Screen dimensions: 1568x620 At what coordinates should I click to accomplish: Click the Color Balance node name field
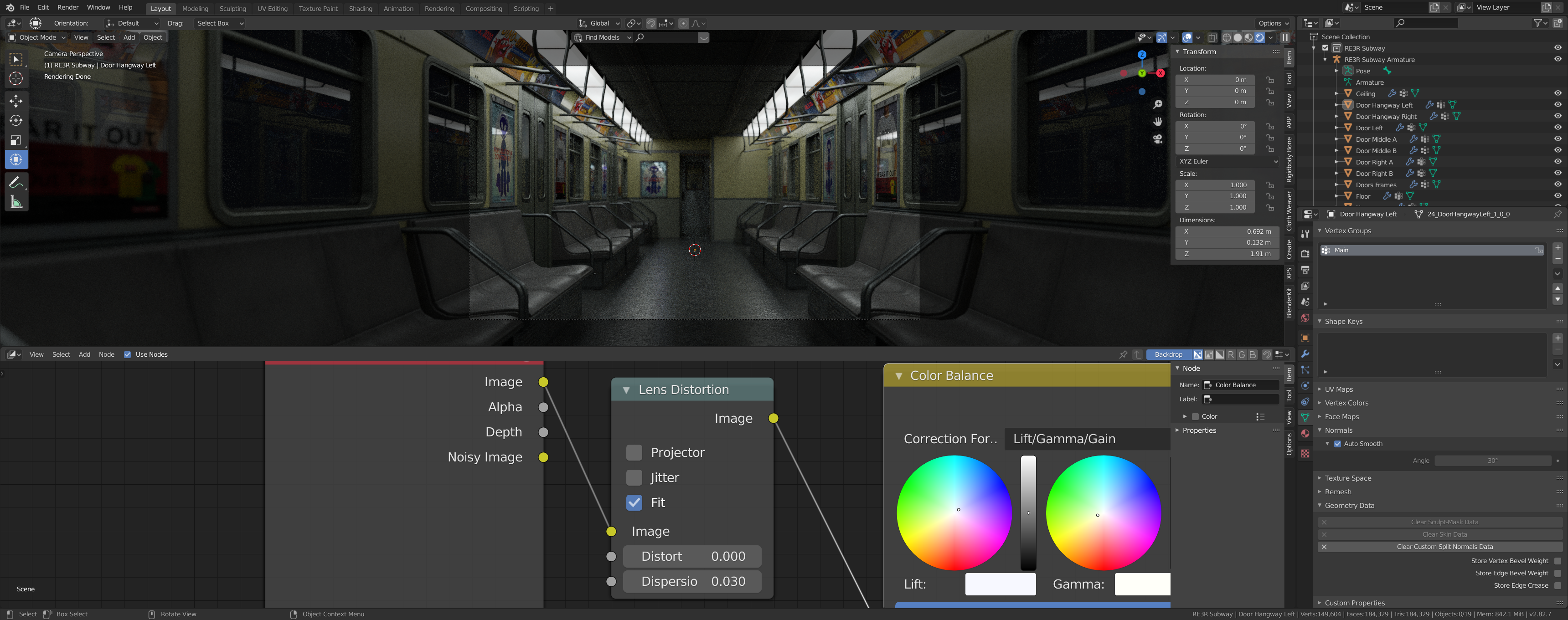pos(1241,385)
